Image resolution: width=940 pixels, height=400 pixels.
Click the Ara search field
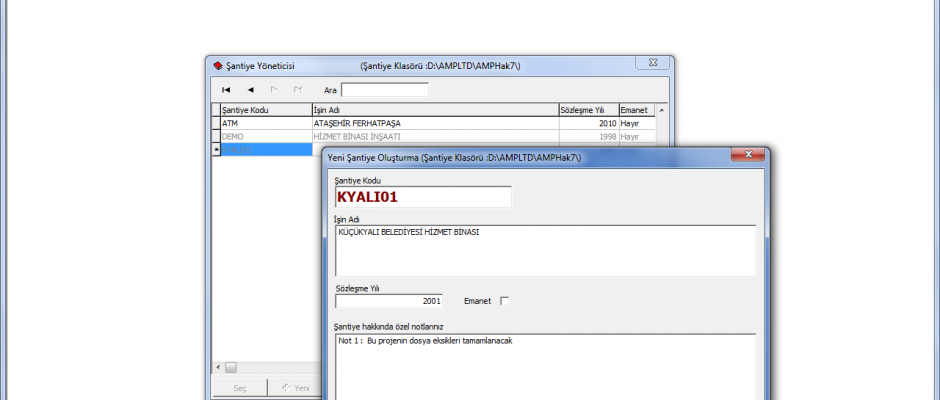[x=384, y=90]
